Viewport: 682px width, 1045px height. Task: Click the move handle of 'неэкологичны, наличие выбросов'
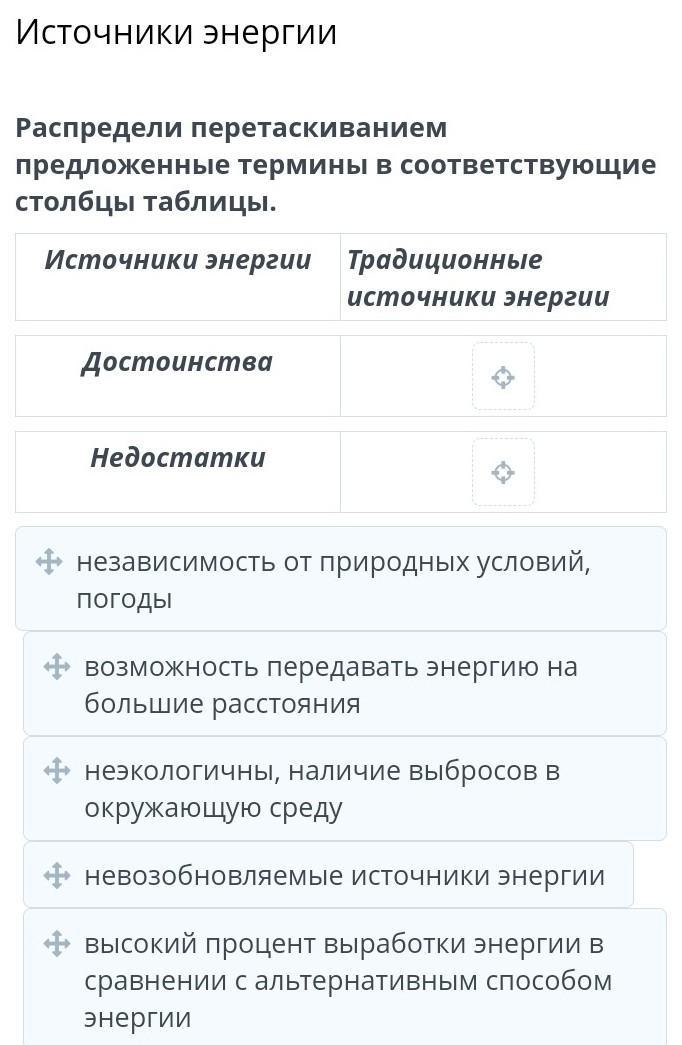pyautogui.click(x=57, y=771)
